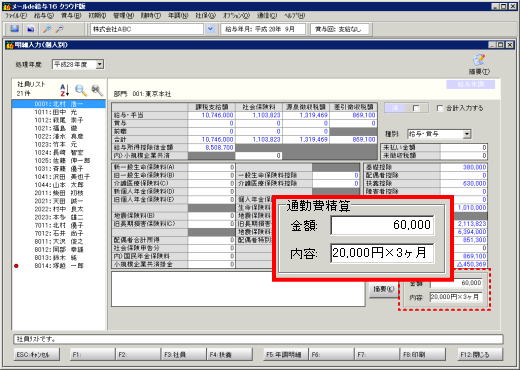The height and width of the screenshot is (370, 520).
Task: Click the second magnifier icon with tools
Action: (x=97, y=90)
